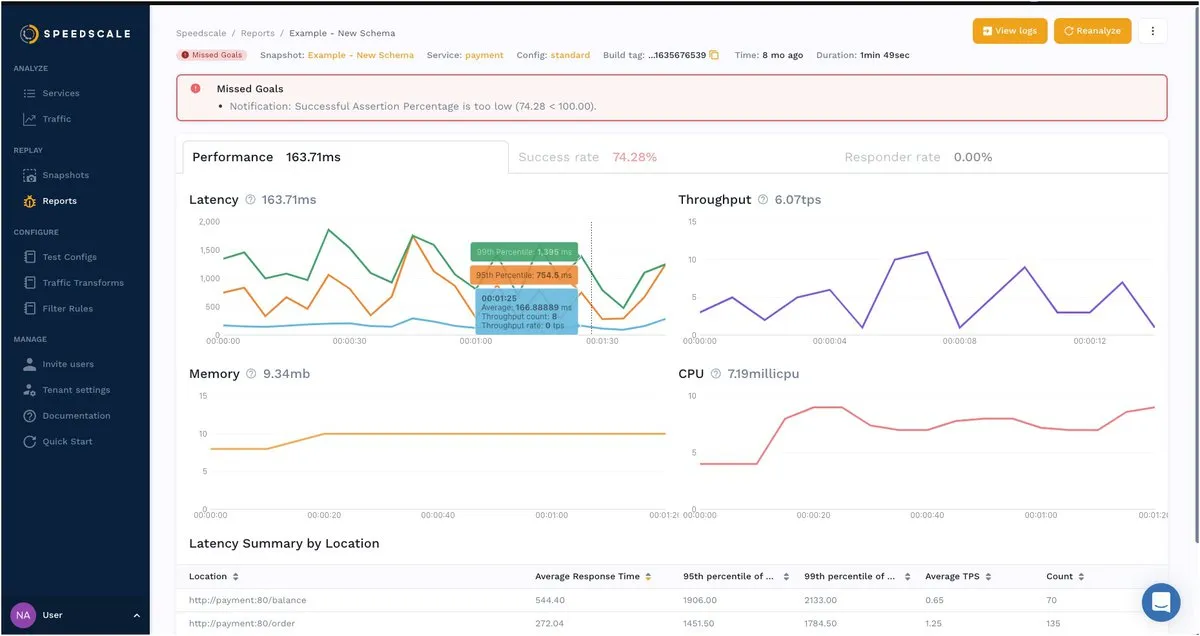
Task: Select the Snapshots camera icon
Action: tap(30, 175)
